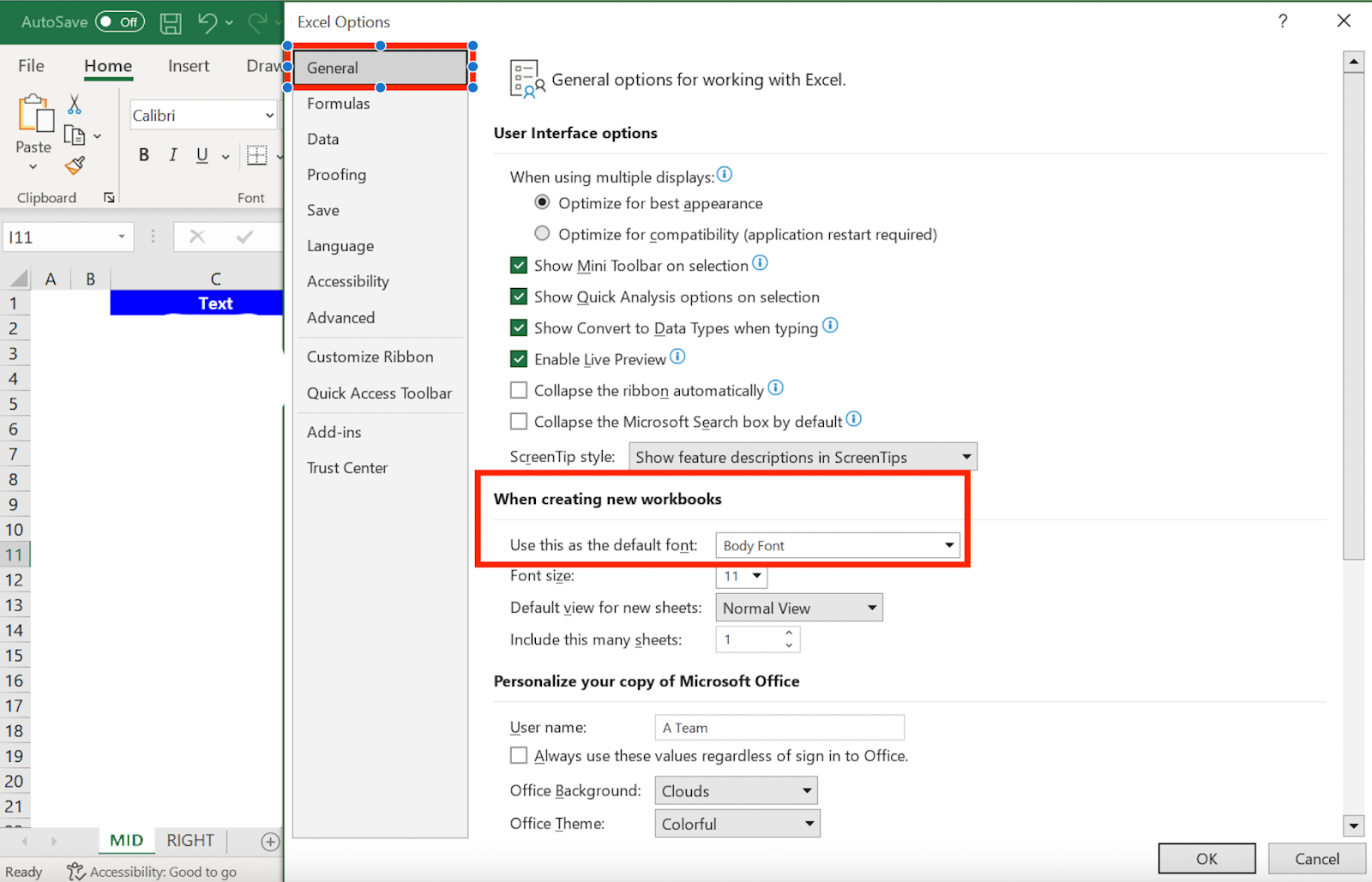Click the Save floppy disk icon
The image size is (1372, 882).
coord(171,22)
